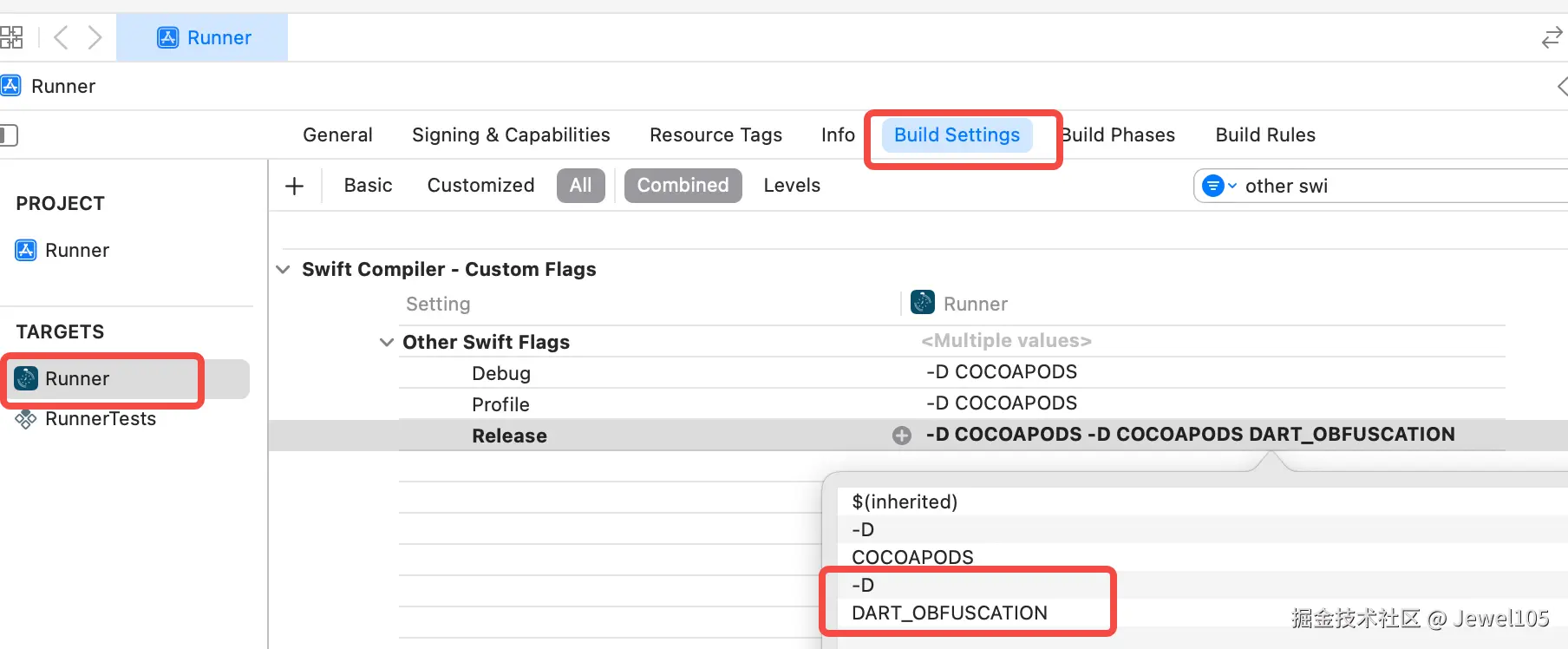Go forward with the right chevron
The width and height of the screenshot is (1568, 649).
[95, 37]
